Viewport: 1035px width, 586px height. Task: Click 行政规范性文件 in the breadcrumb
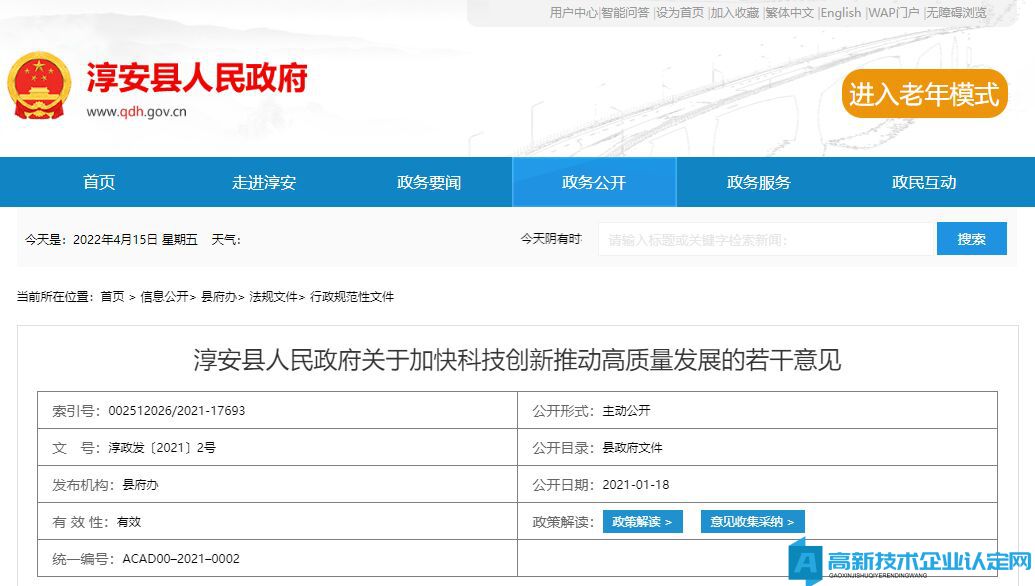coord(352,297)
